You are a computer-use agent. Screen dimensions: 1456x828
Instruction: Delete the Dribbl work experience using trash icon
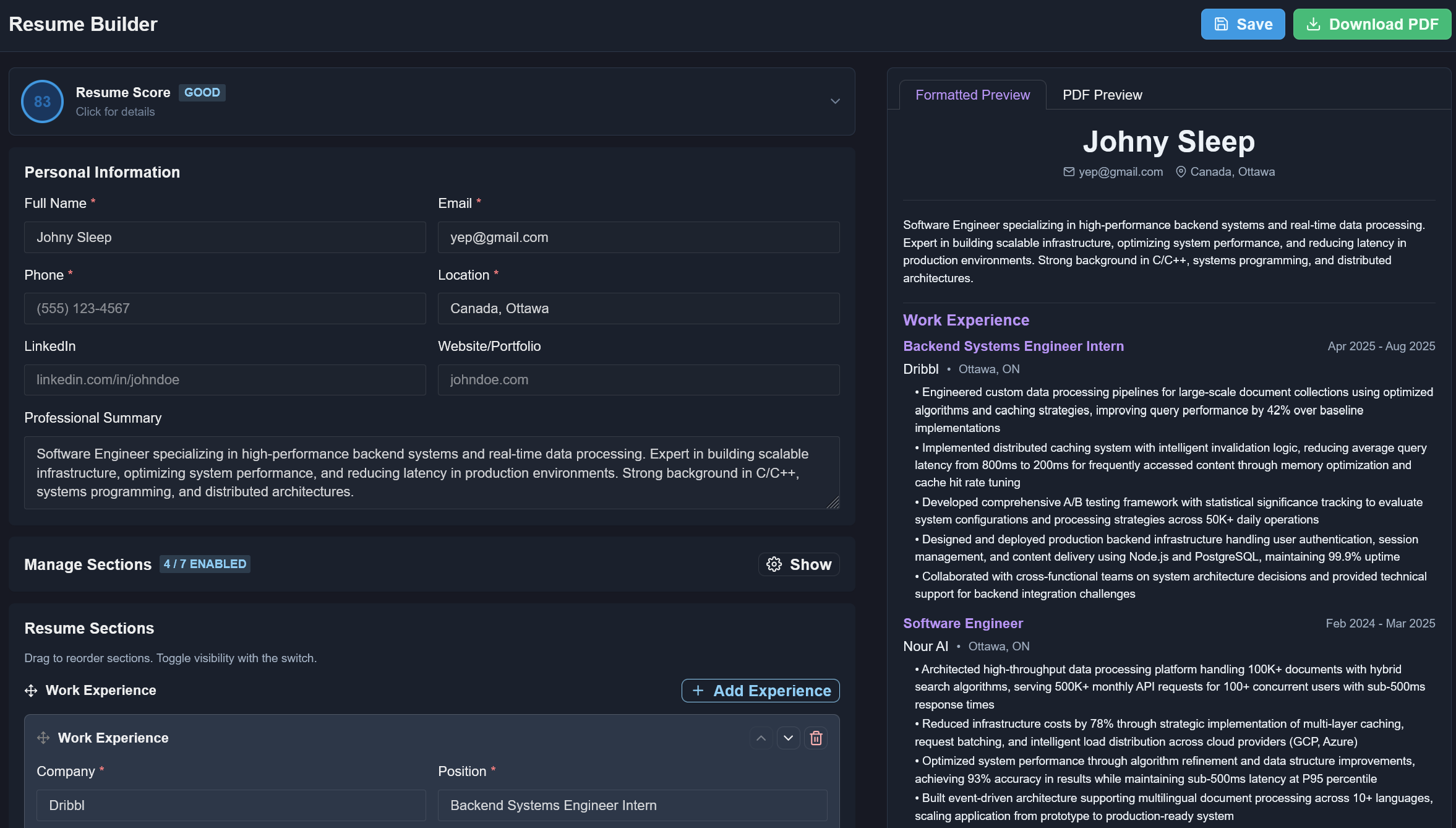click(815, 738)
